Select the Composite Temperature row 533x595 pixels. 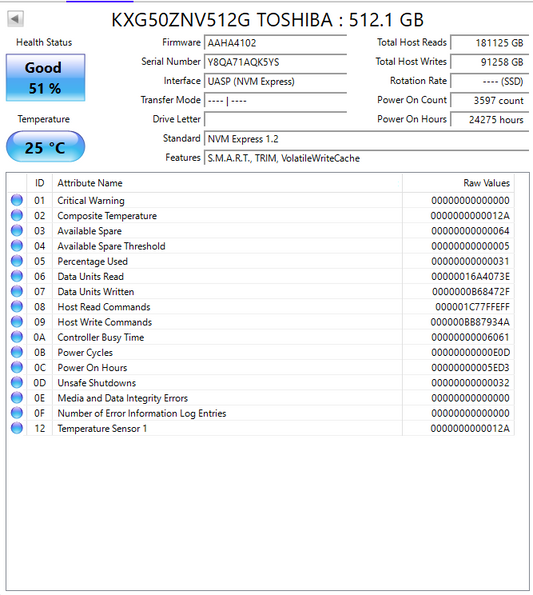coord(260,216)
